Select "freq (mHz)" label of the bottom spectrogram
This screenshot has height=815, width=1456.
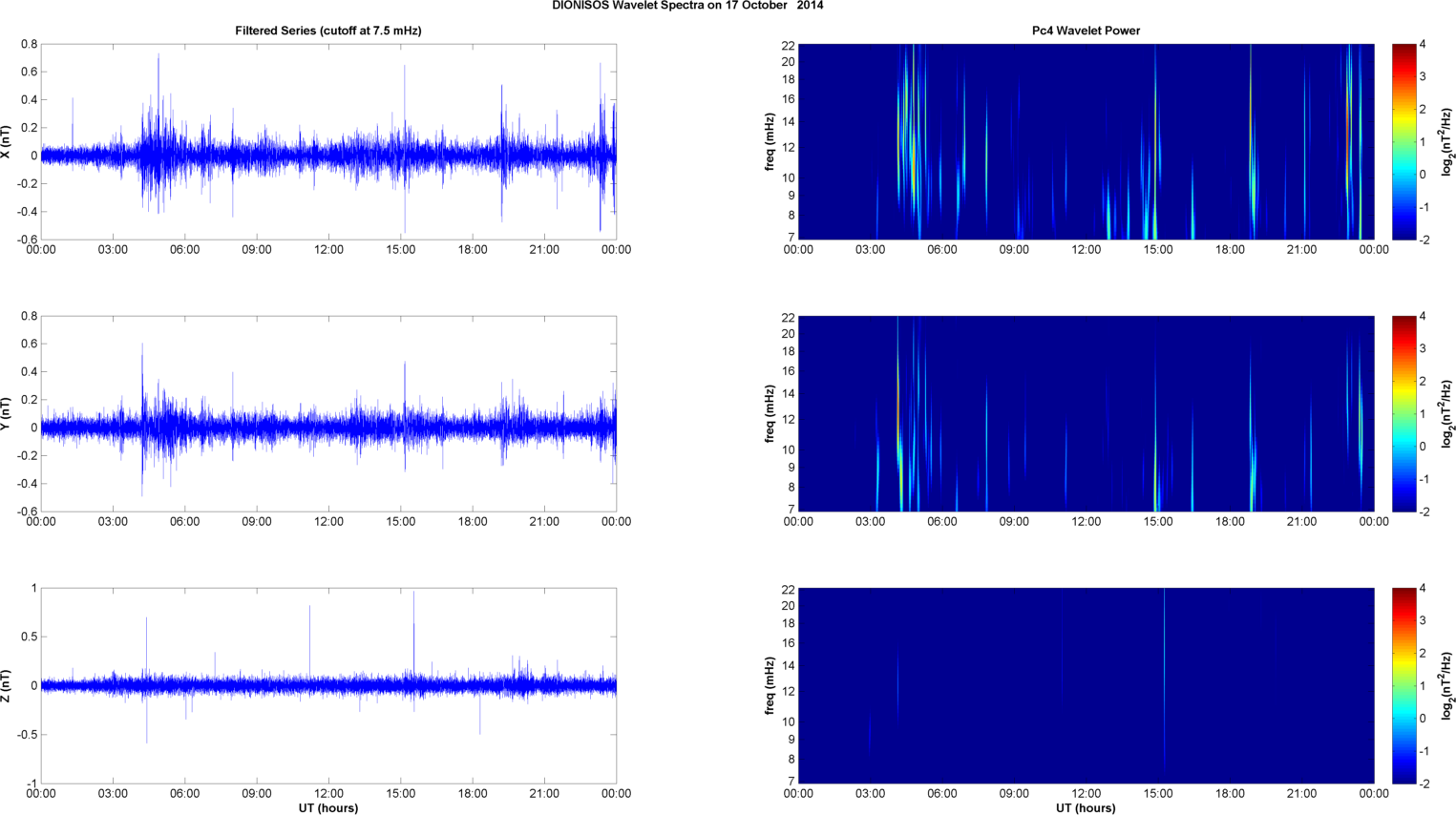(x=770, y=686)
